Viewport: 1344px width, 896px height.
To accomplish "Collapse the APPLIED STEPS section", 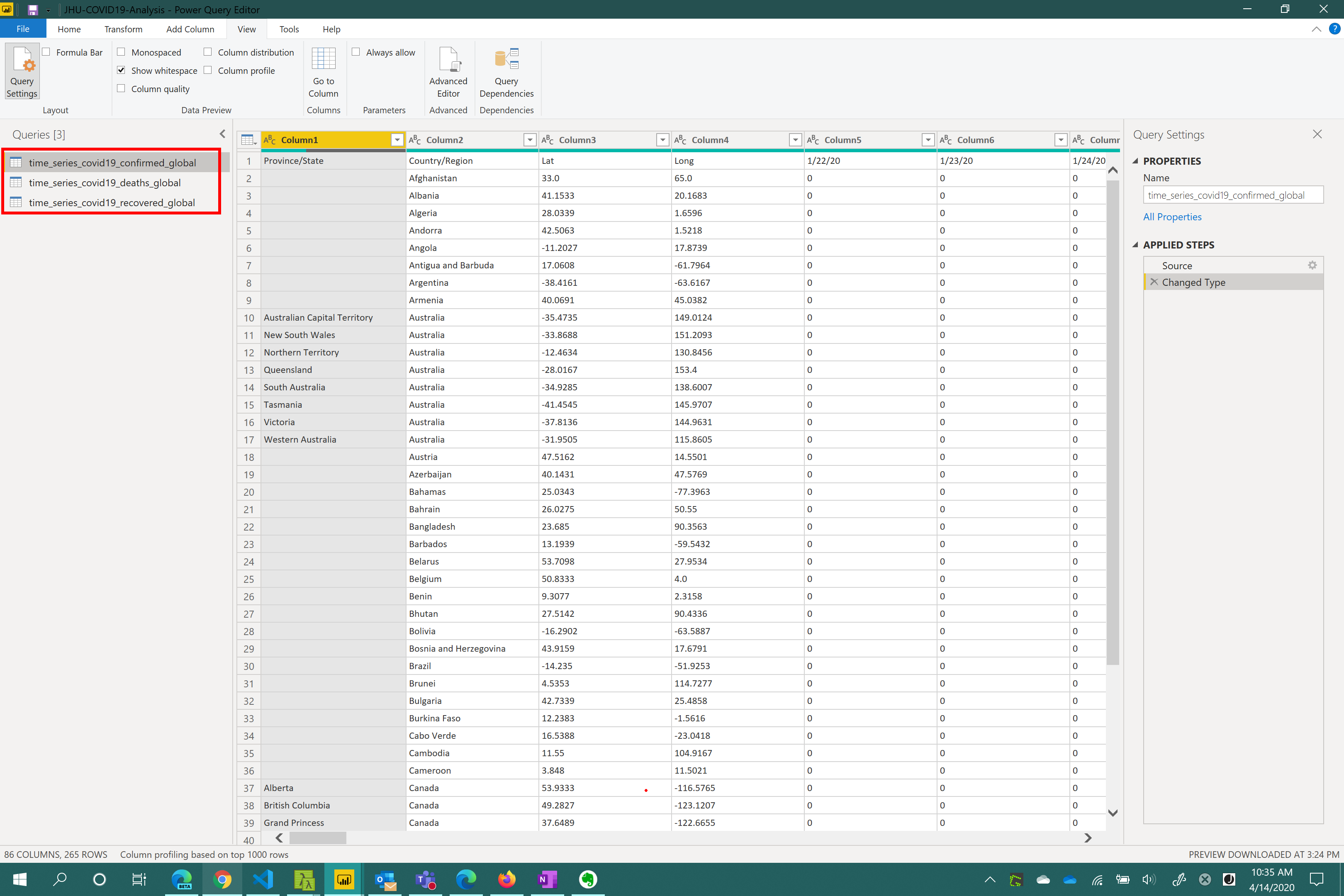I will 1135,245.
